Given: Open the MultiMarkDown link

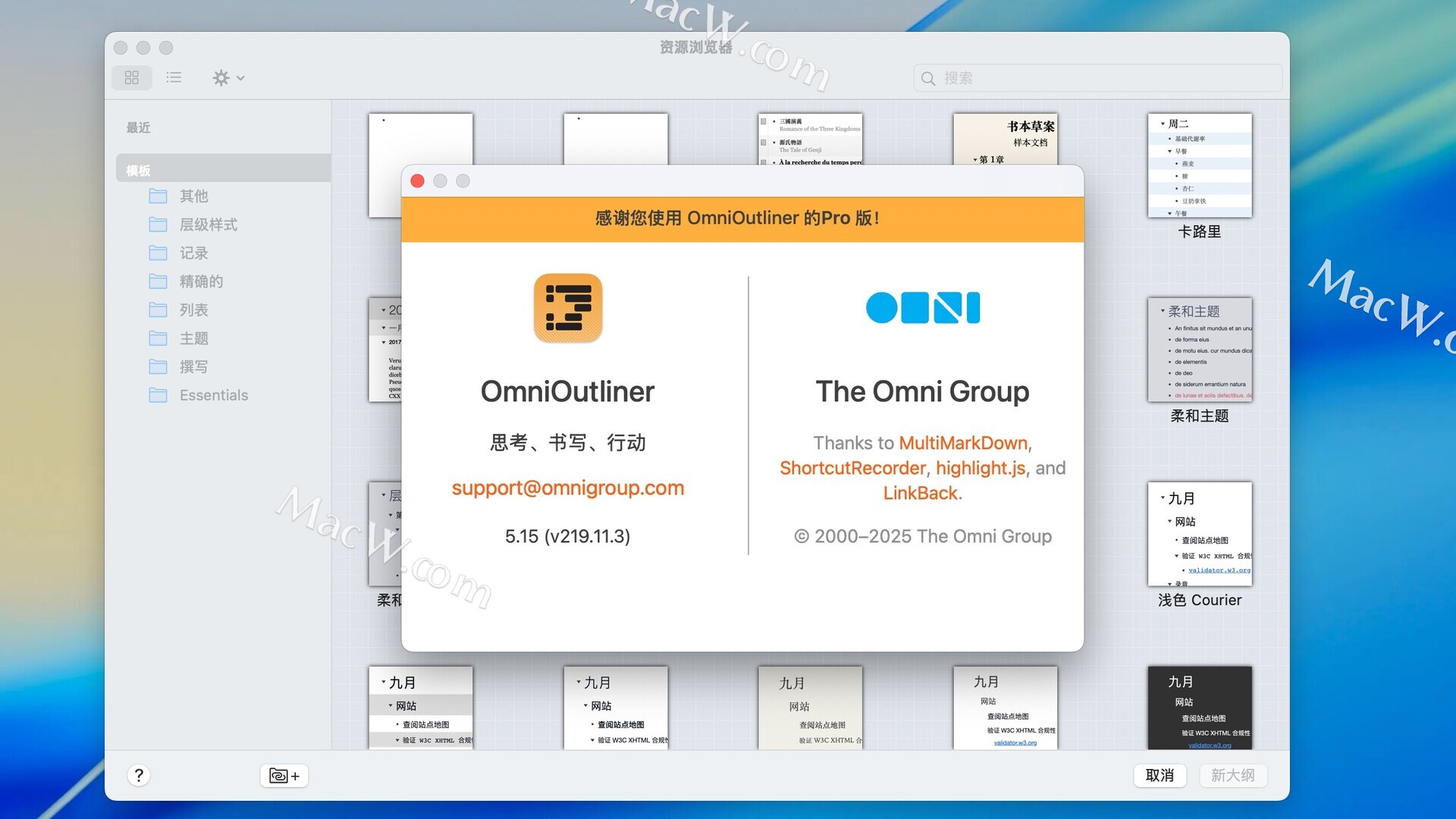Looking at the screenshot, I should (963, 443).
